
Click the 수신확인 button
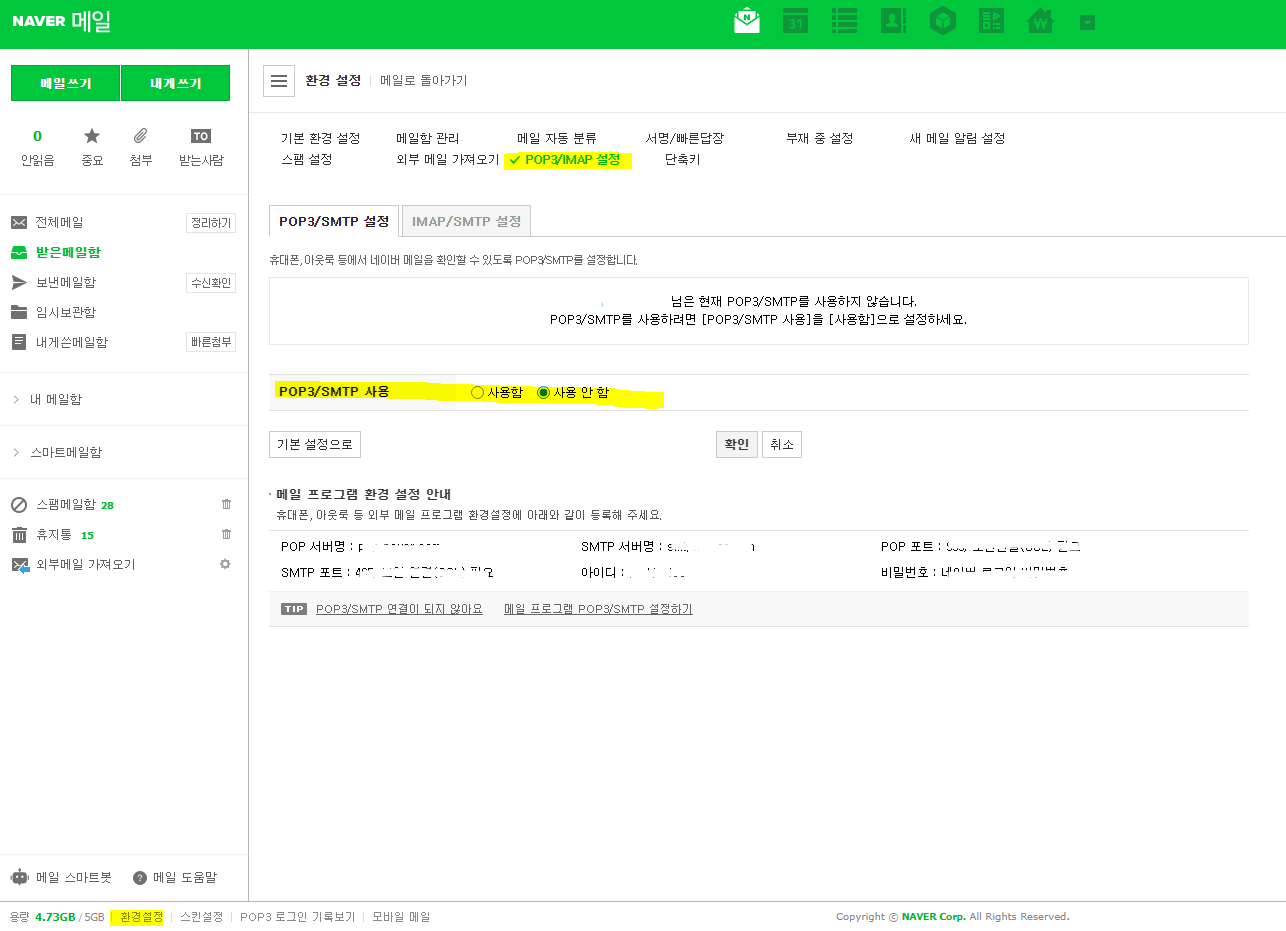tap(211, 282)
